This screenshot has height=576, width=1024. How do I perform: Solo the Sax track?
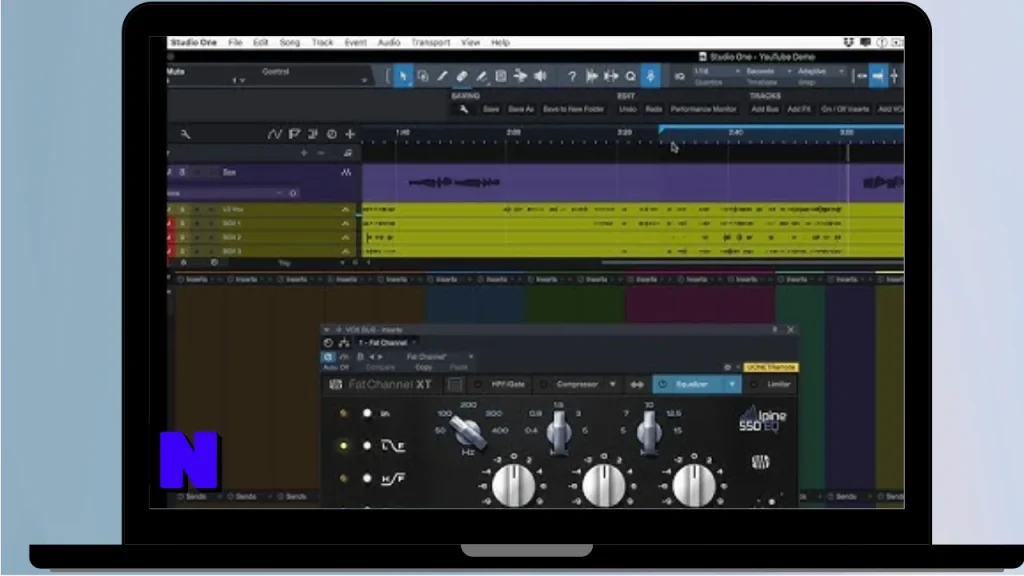(x=182, y=172)
